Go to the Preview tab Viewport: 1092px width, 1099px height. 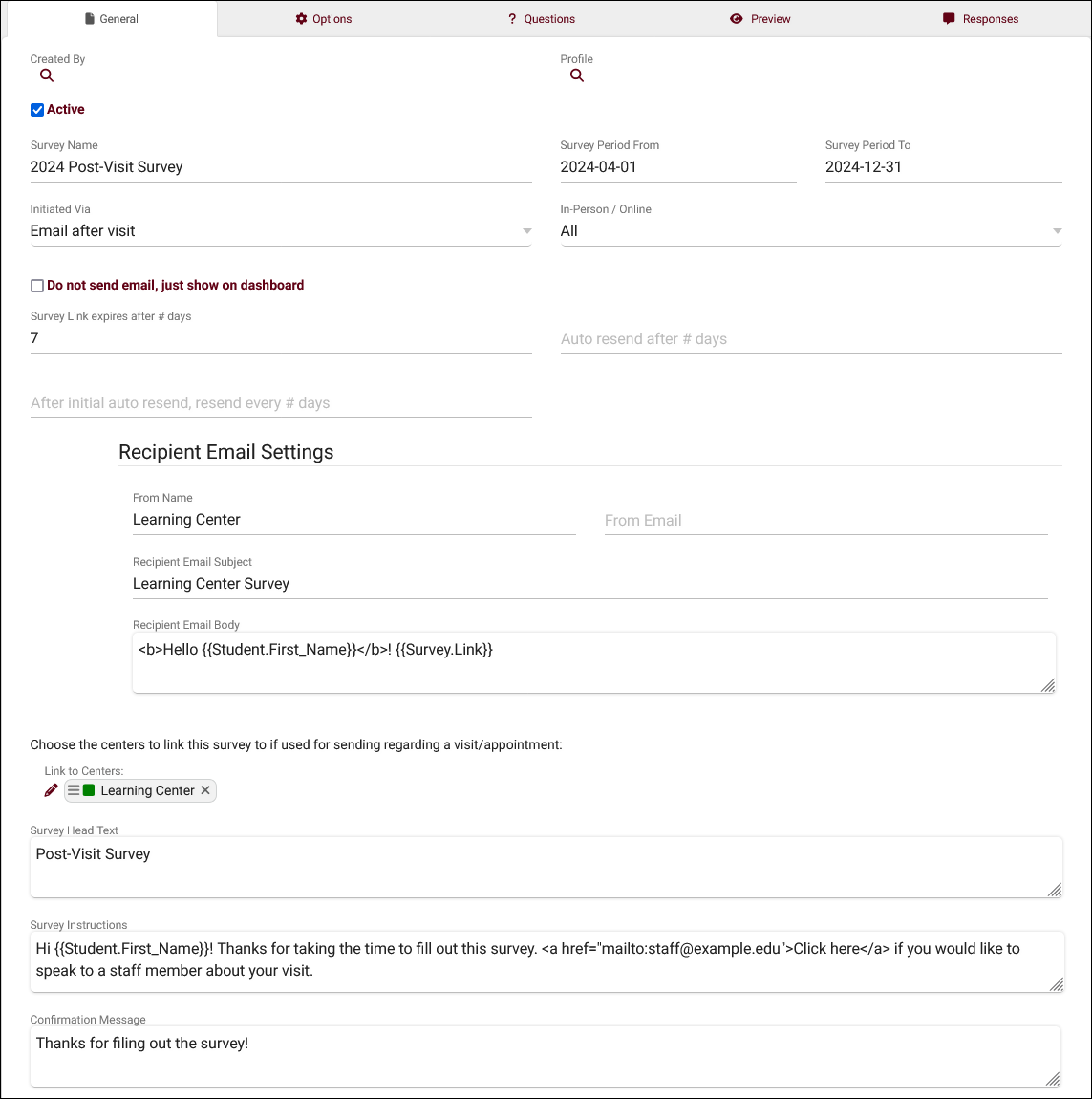pos(760,19)
